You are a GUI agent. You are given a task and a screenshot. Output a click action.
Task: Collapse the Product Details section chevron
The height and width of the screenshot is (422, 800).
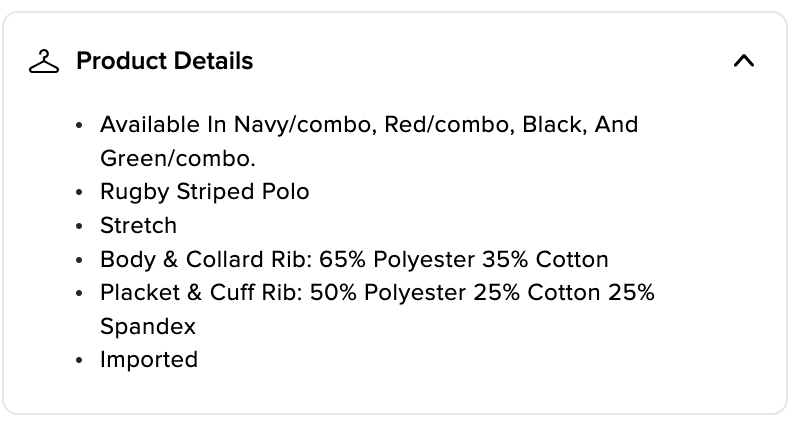(x=743, y=61)
